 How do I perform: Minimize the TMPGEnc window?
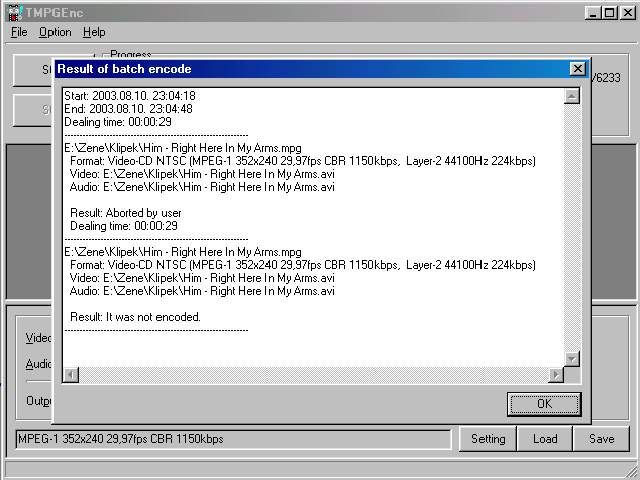coord(593,12)
